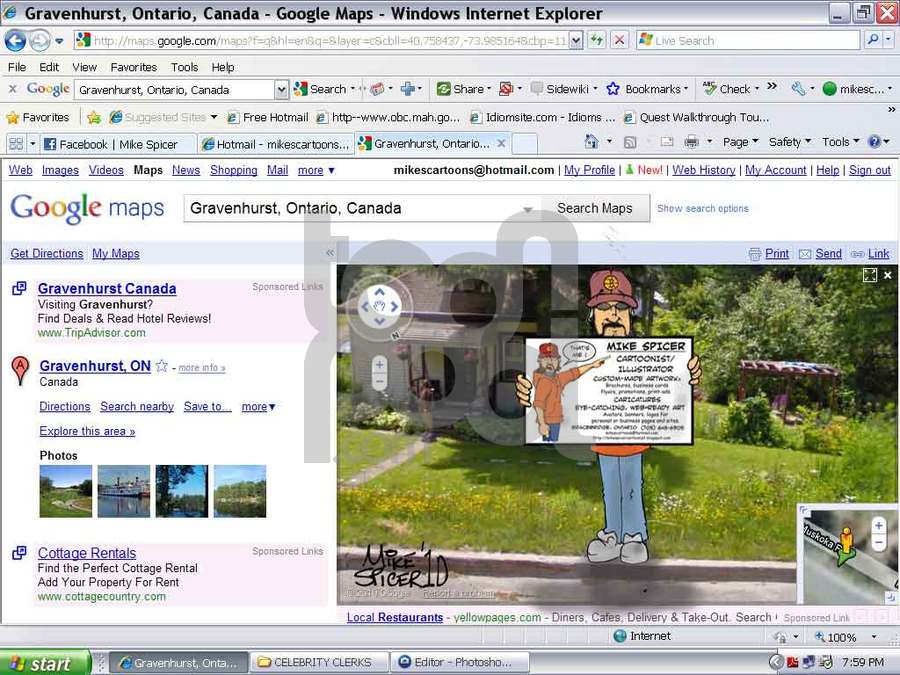Close the Street View panel
This screenshot has height=675, width=900.
tap(888, 276)
